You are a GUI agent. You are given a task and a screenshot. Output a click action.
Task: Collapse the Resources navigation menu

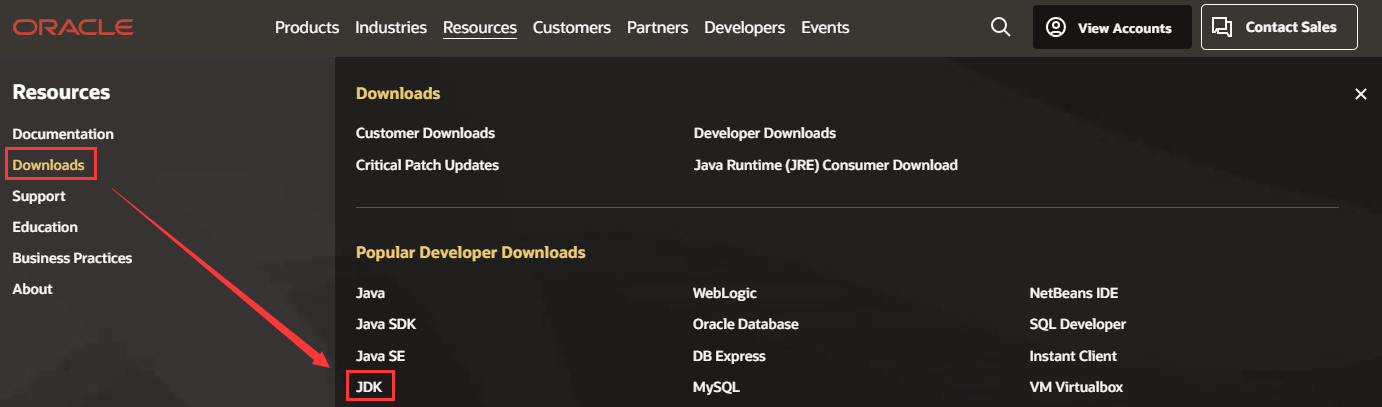pyautogui.click(x=480, y=28)
